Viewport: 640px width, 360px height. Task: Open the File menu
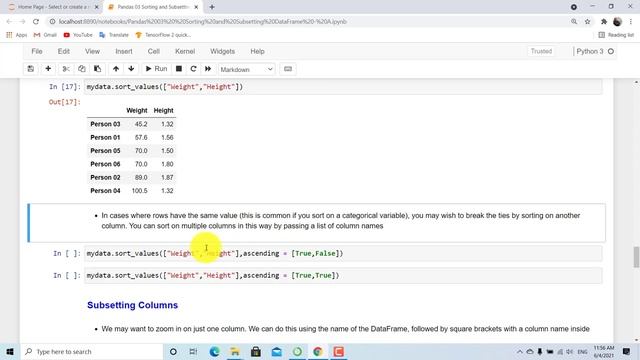coord(37,51)
